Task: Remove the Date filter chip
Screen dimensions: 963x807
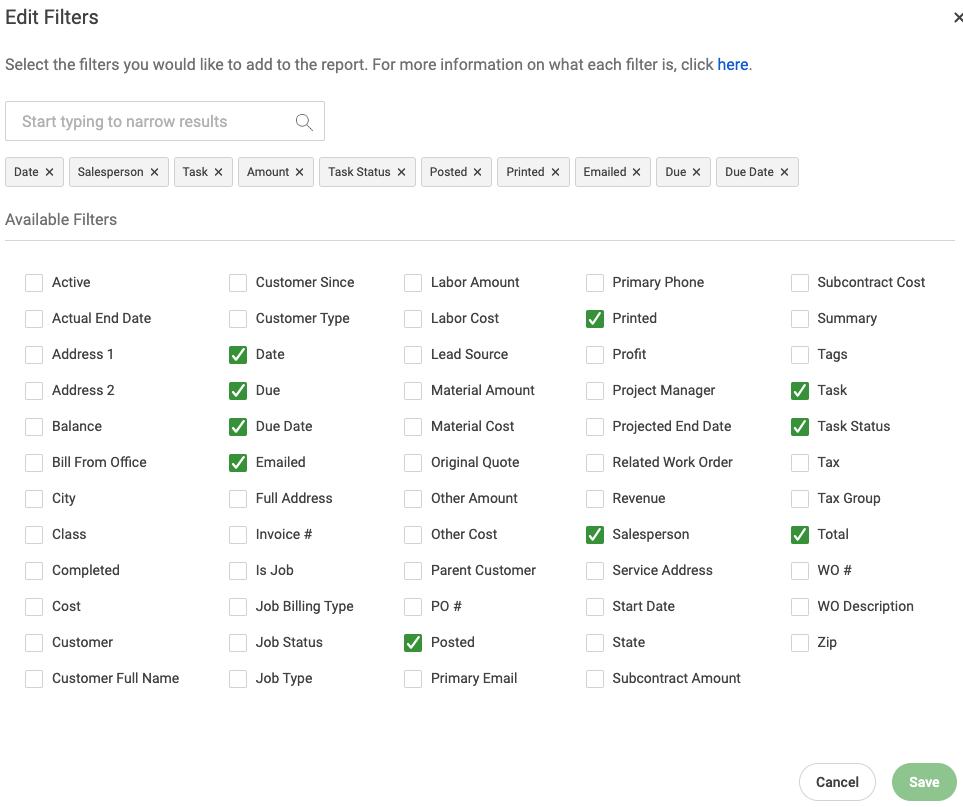Action: [50, 172]
